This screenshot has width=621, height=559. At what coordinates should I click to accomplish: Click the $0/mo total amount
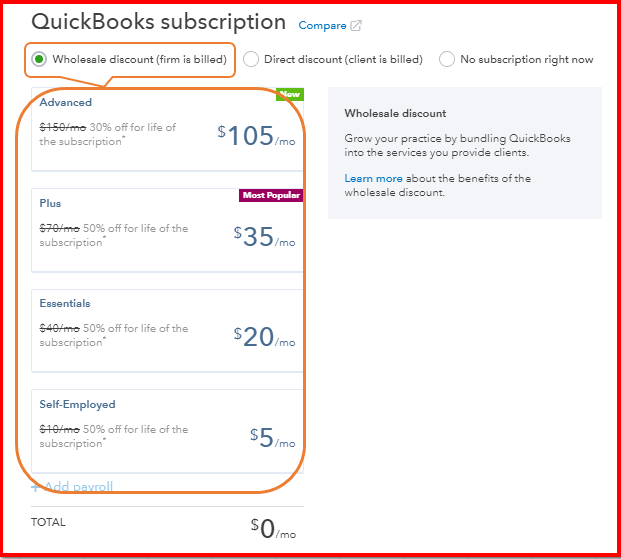click(272, 529)
